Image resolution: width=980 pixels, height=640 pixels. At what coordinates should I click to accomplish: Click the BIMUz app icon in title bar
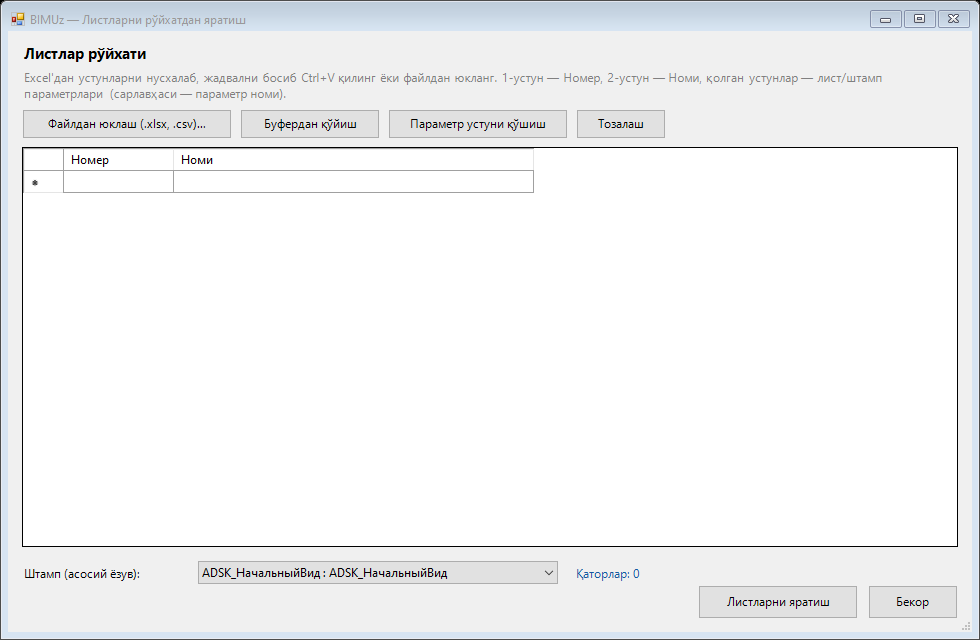pyautogui.click(x=18, y=19)
